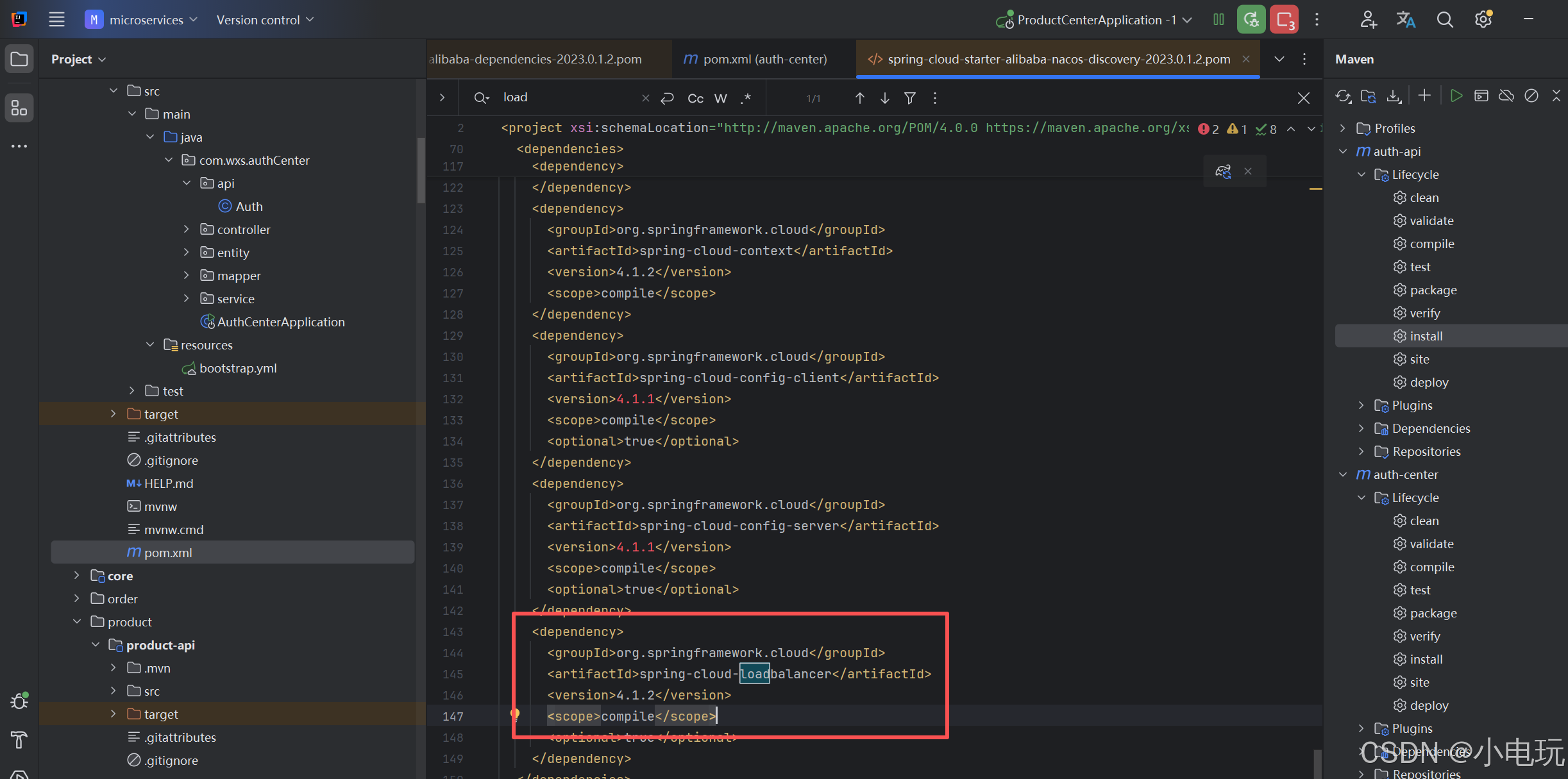This screenshot has width=1568, height=779.
Task: Open the Structure tool window icon
Action: coord(19,108)
